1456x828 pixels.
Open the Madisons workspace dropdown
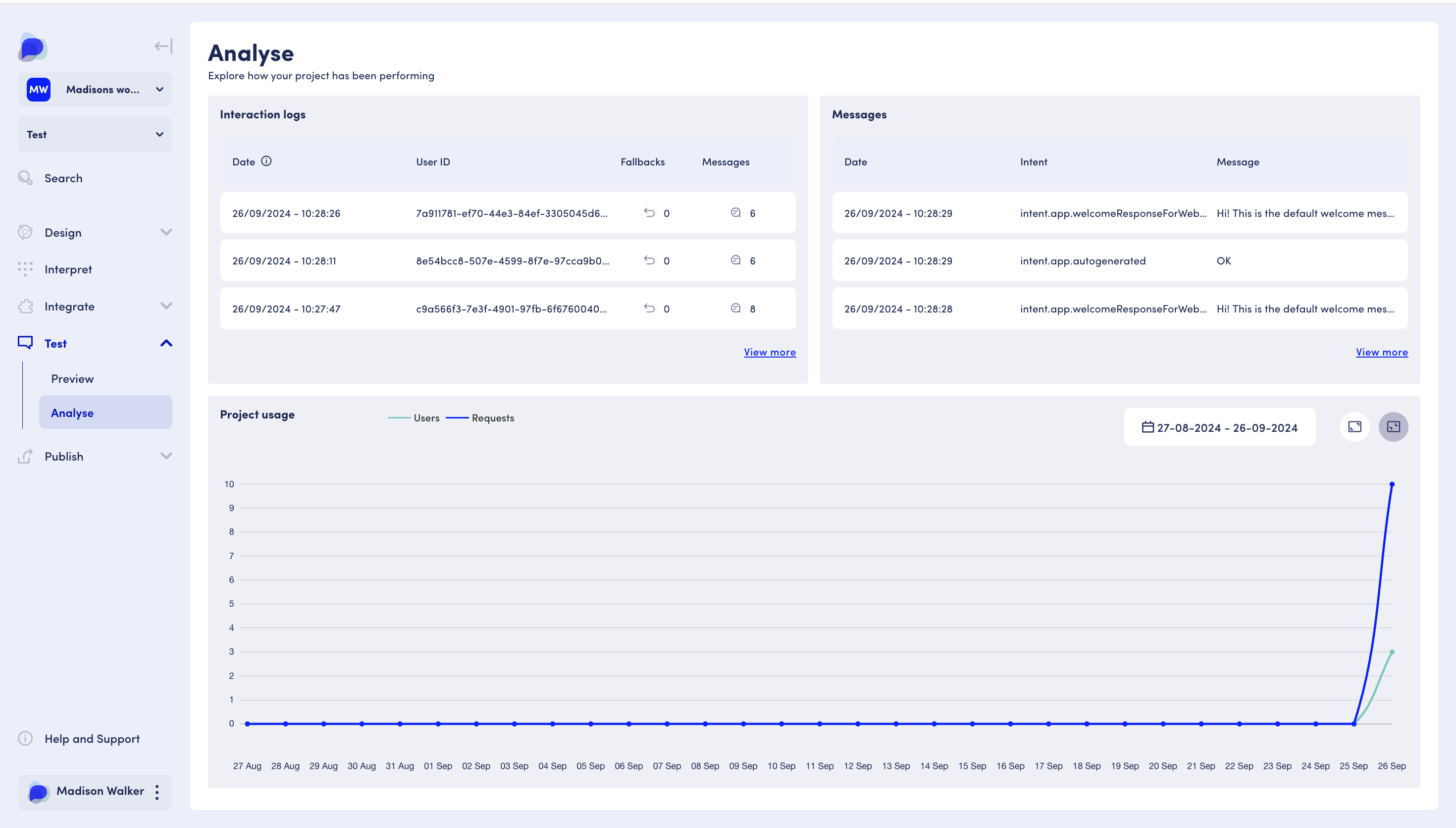(95, 89)
